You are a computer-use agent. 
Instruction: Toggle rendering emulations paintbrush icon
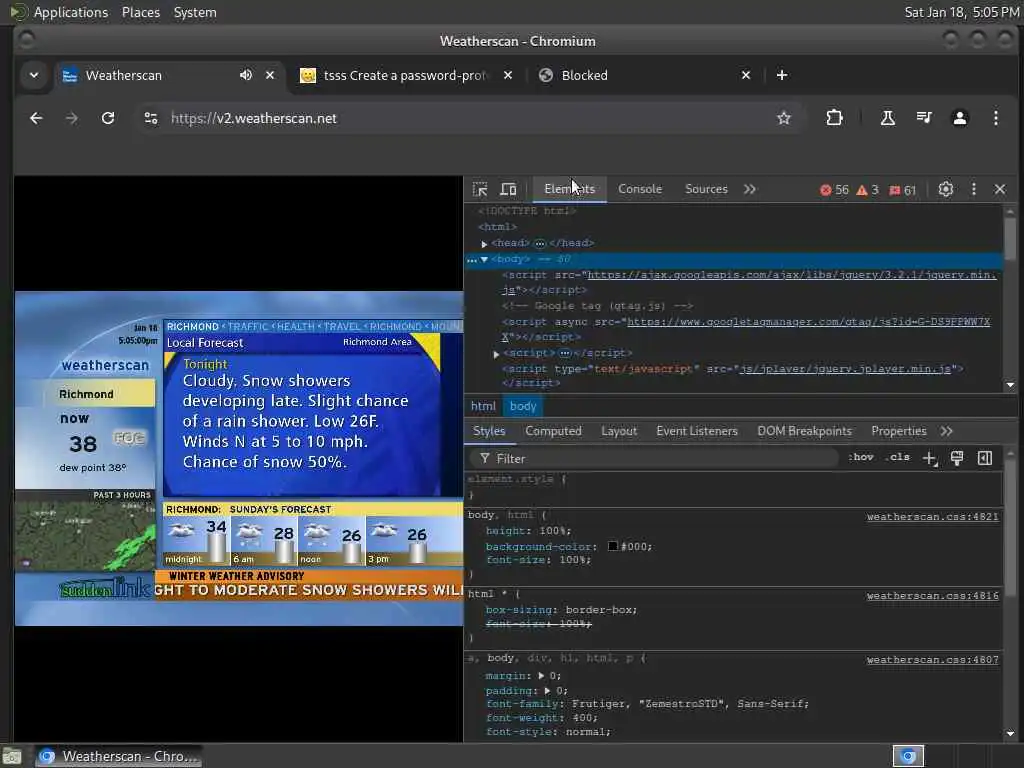pyautogui.click(x=957, y=458)
